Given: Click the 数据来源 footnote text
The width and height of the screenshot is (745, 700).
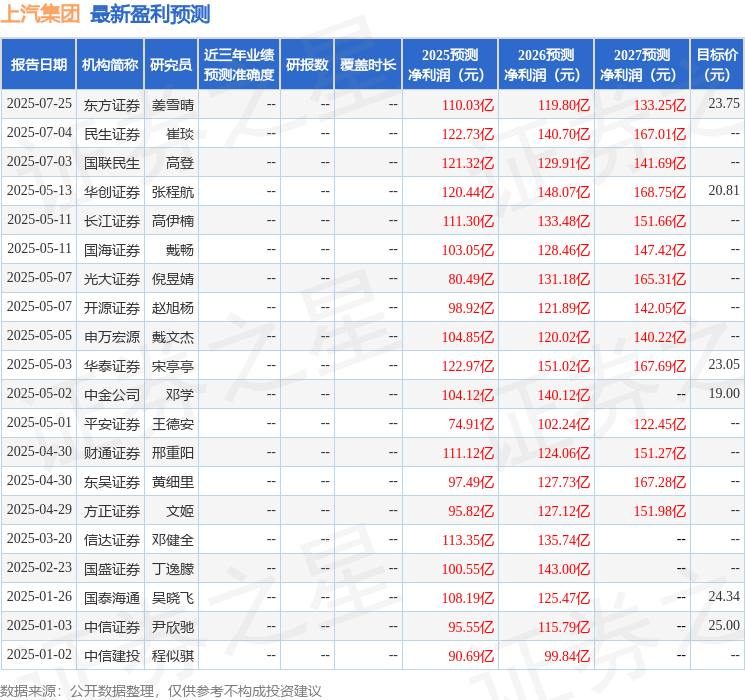Looking at the screenshot, I should (x=161, y=691).
